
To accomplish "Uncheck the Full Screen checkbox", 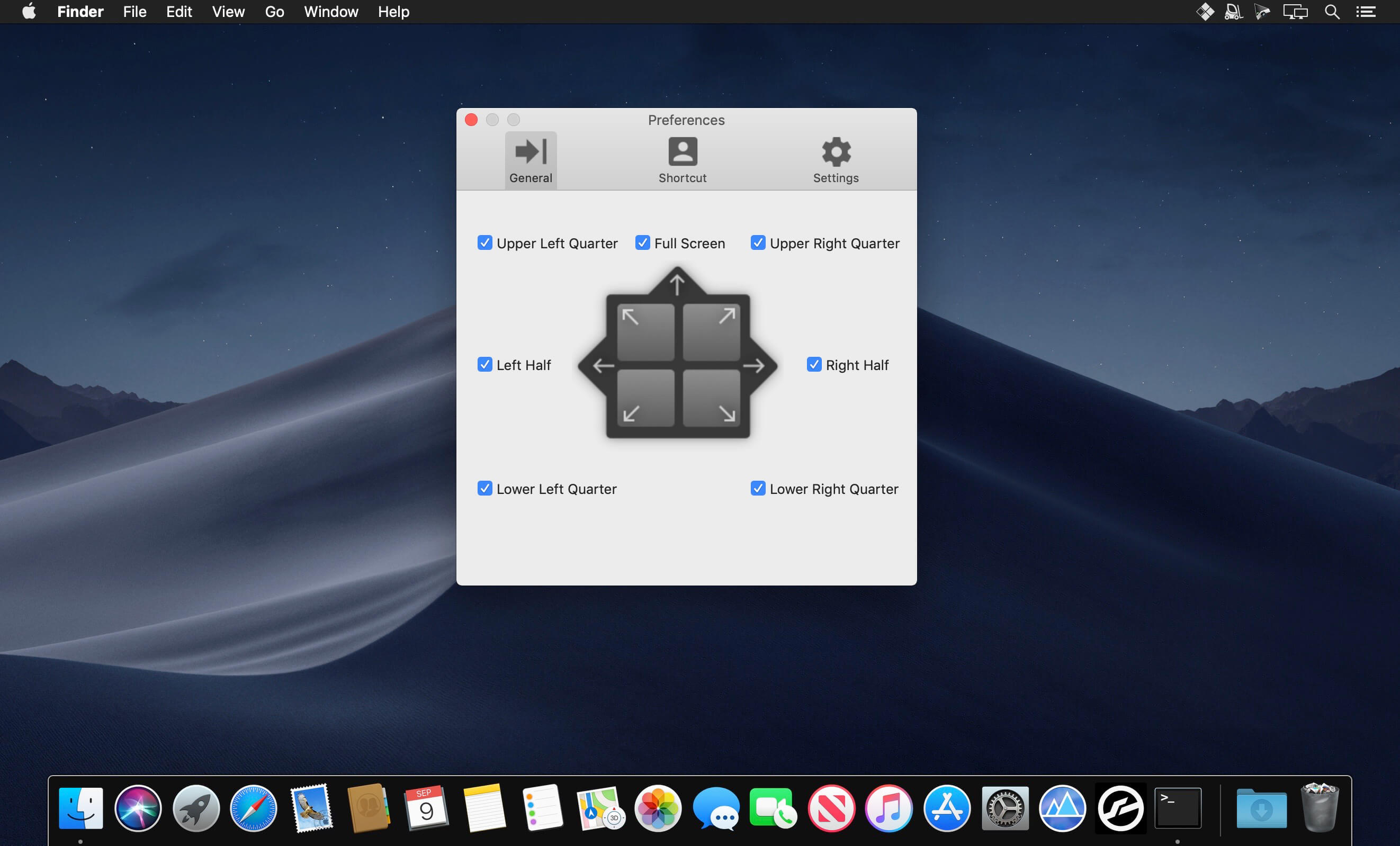I will [643, 242].
